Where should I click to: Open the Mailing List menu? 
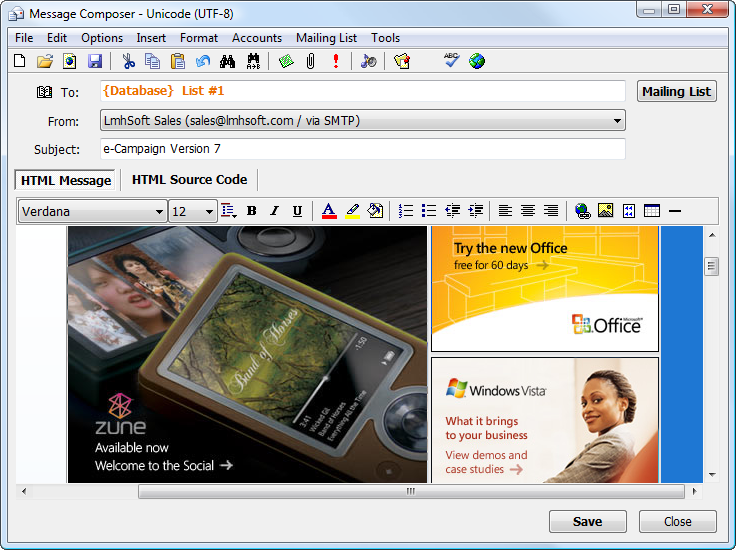(327, 38)
